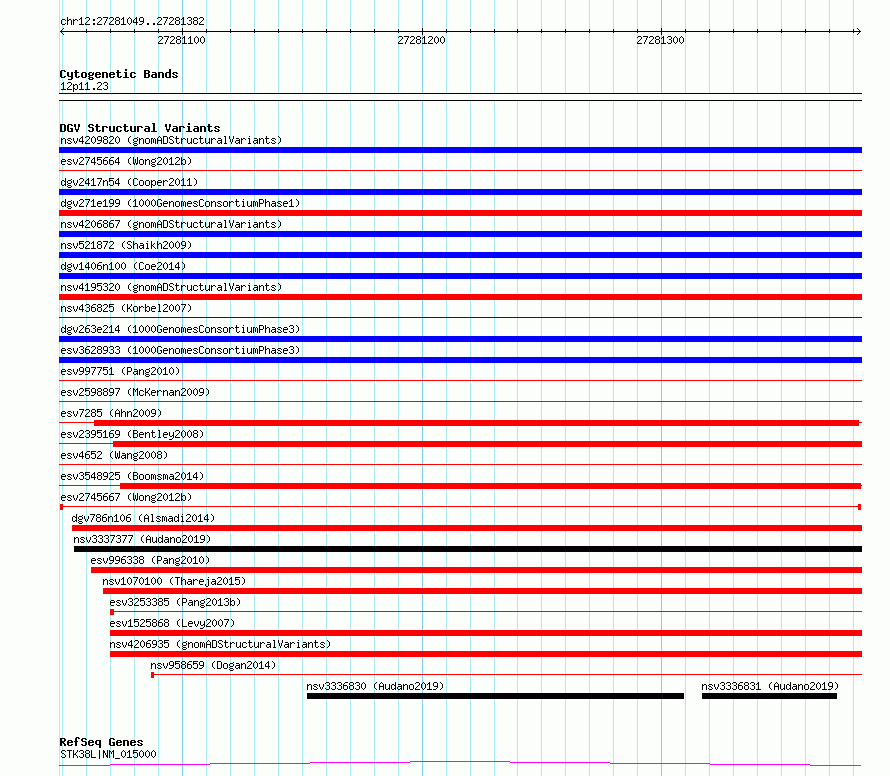Select the esv2395169 (Bentley2008) label
The height and width of the screenshot is (776, 890).
click(132, 434)
